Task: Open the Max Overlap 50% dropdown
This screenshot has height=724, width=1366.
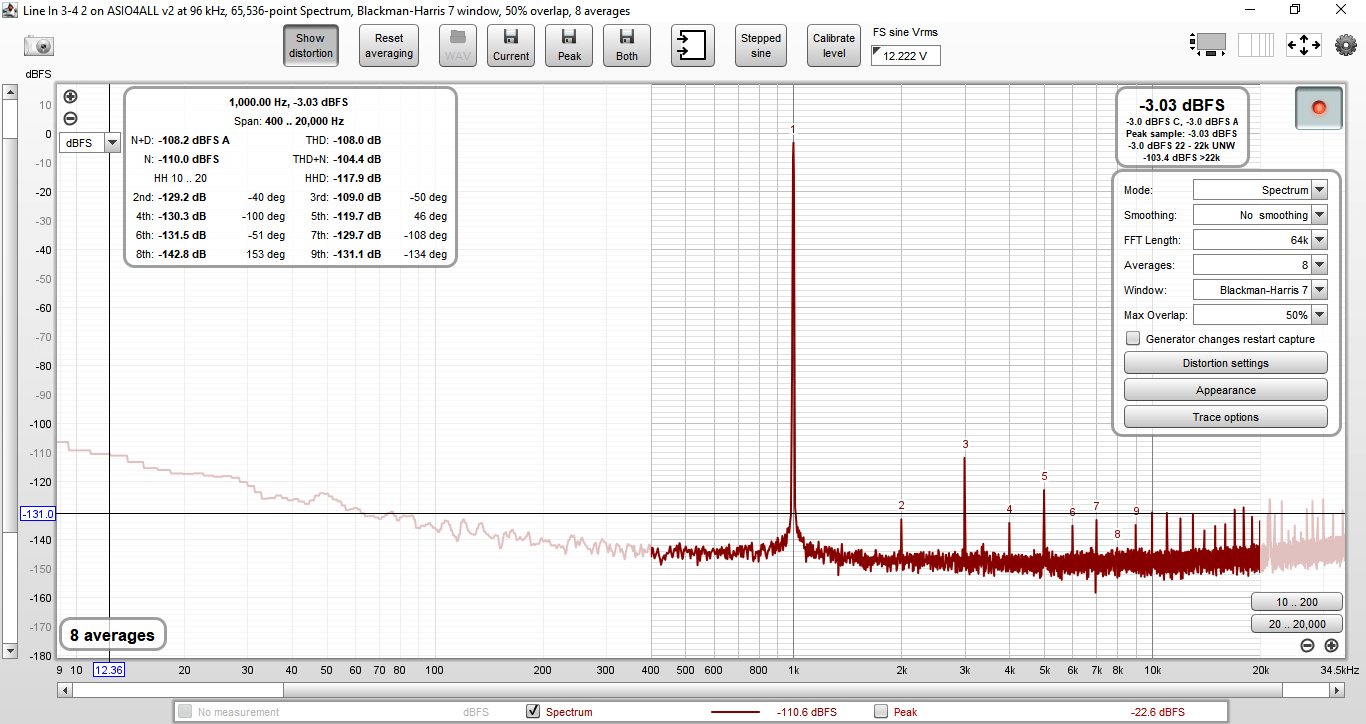Action: (x=1260, y=315)
